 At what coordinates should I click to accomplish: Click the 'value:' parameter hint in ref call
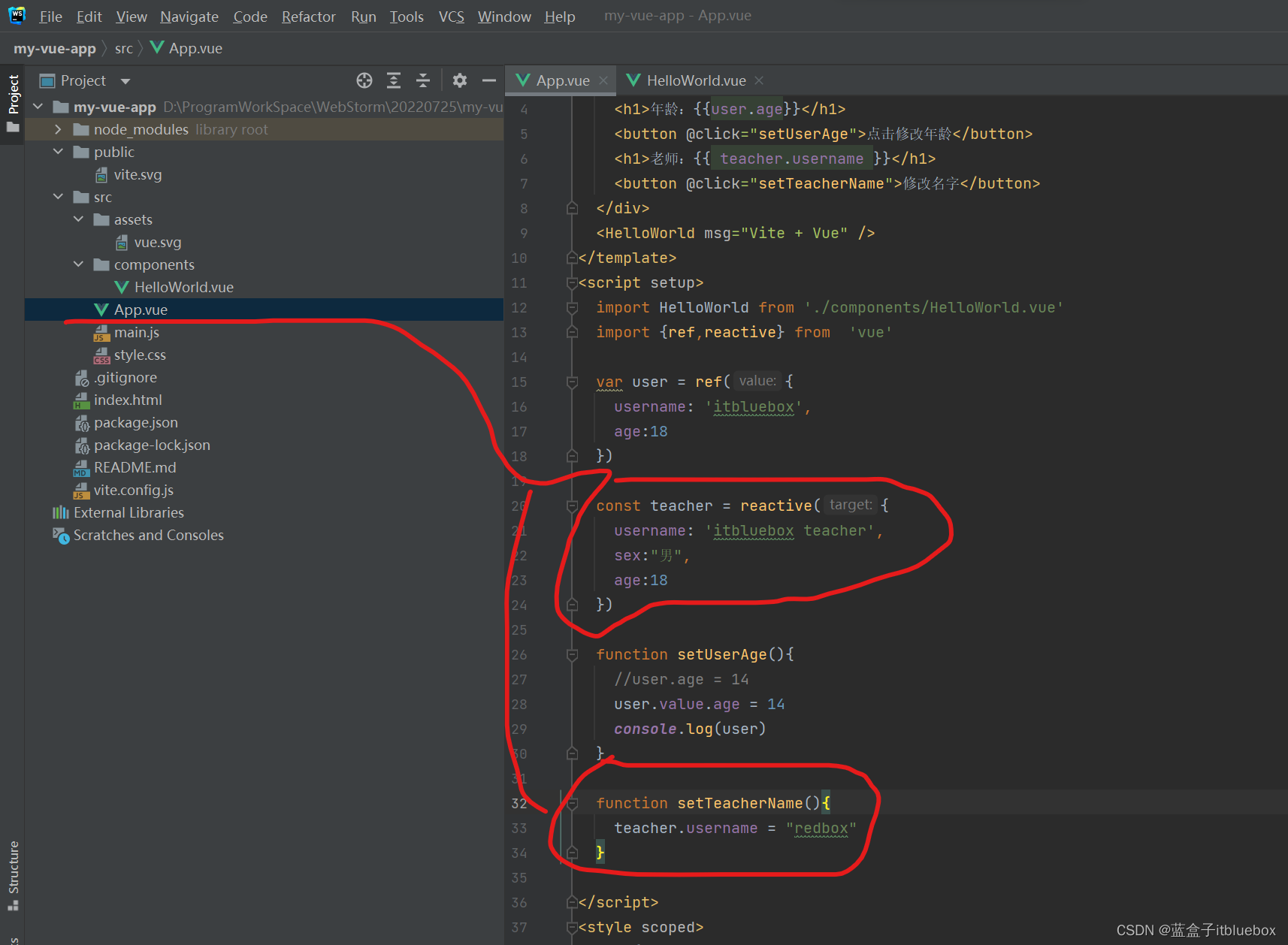[x=757, y=381]
